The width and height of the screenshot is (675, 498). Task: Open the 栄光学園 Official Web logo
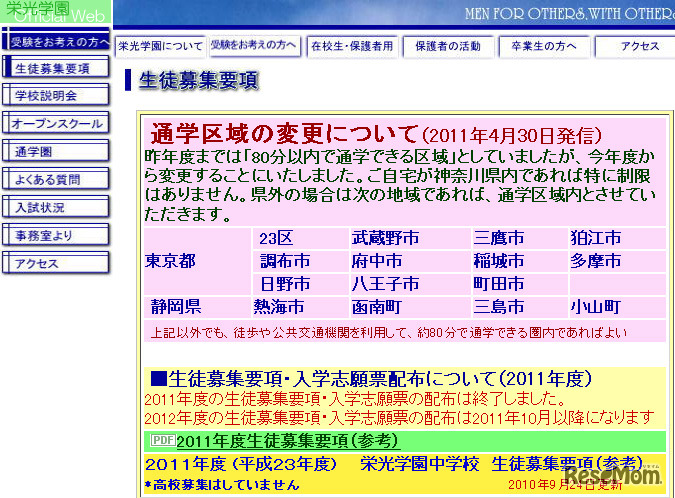click(56, 12)
